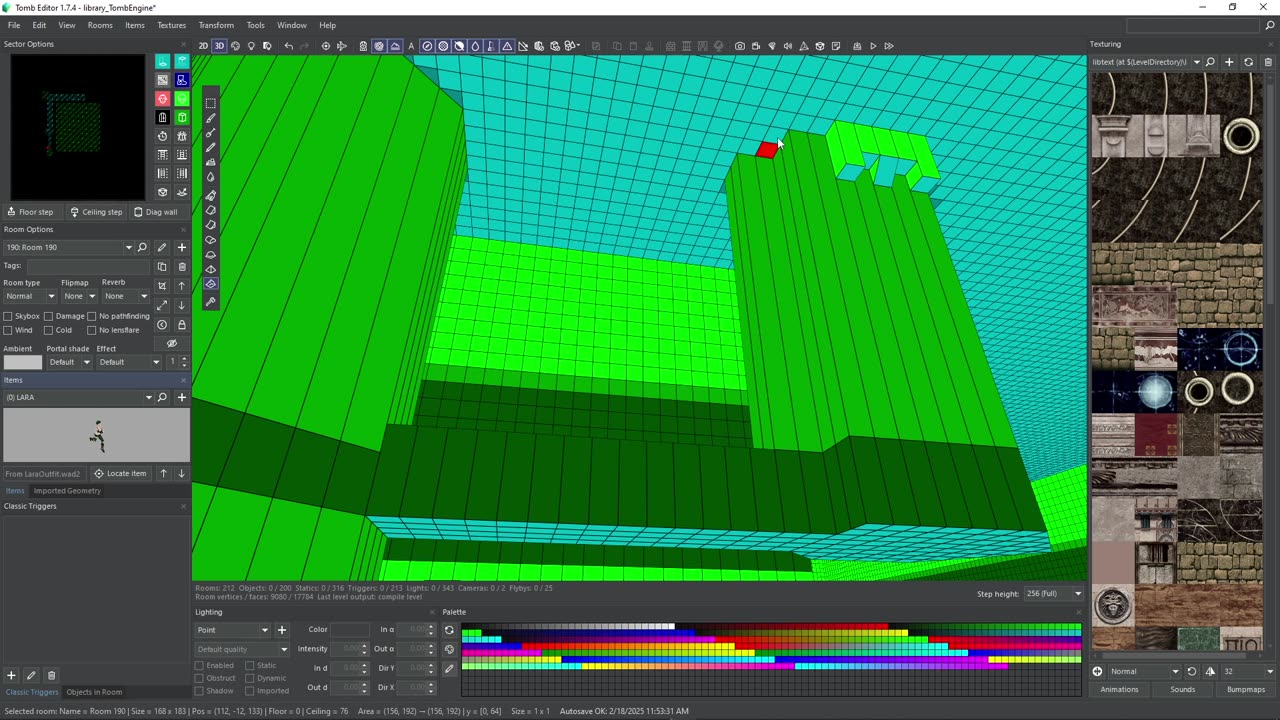
Task: Click the search room magnifier icon
Action: (142, 247)
